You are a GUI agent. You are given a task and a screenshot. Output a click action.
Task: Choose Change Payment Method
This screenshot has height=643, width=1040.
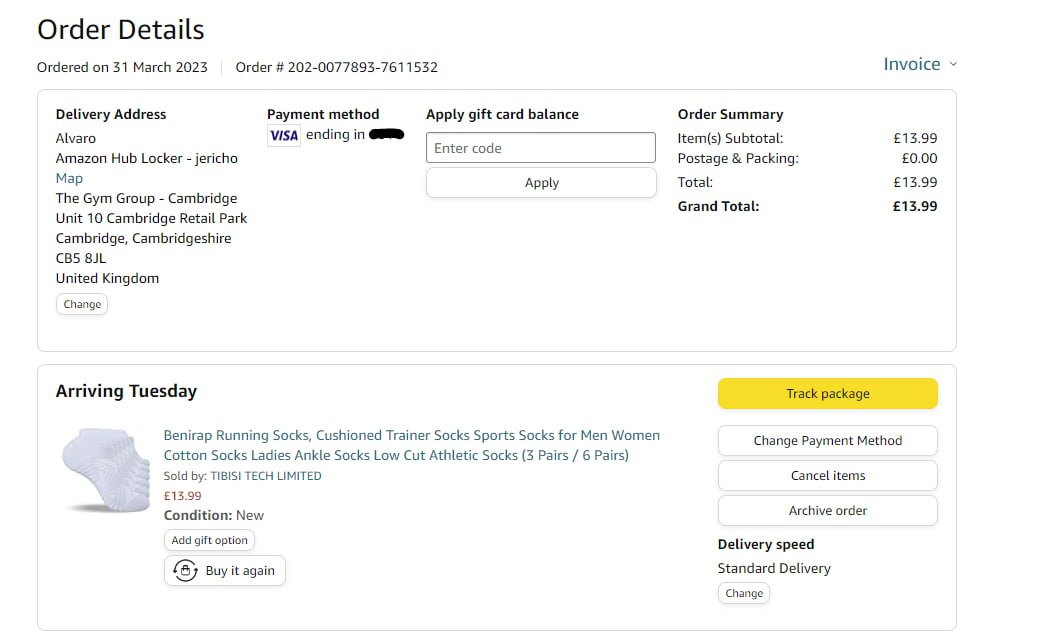click(x=827, y=441)
